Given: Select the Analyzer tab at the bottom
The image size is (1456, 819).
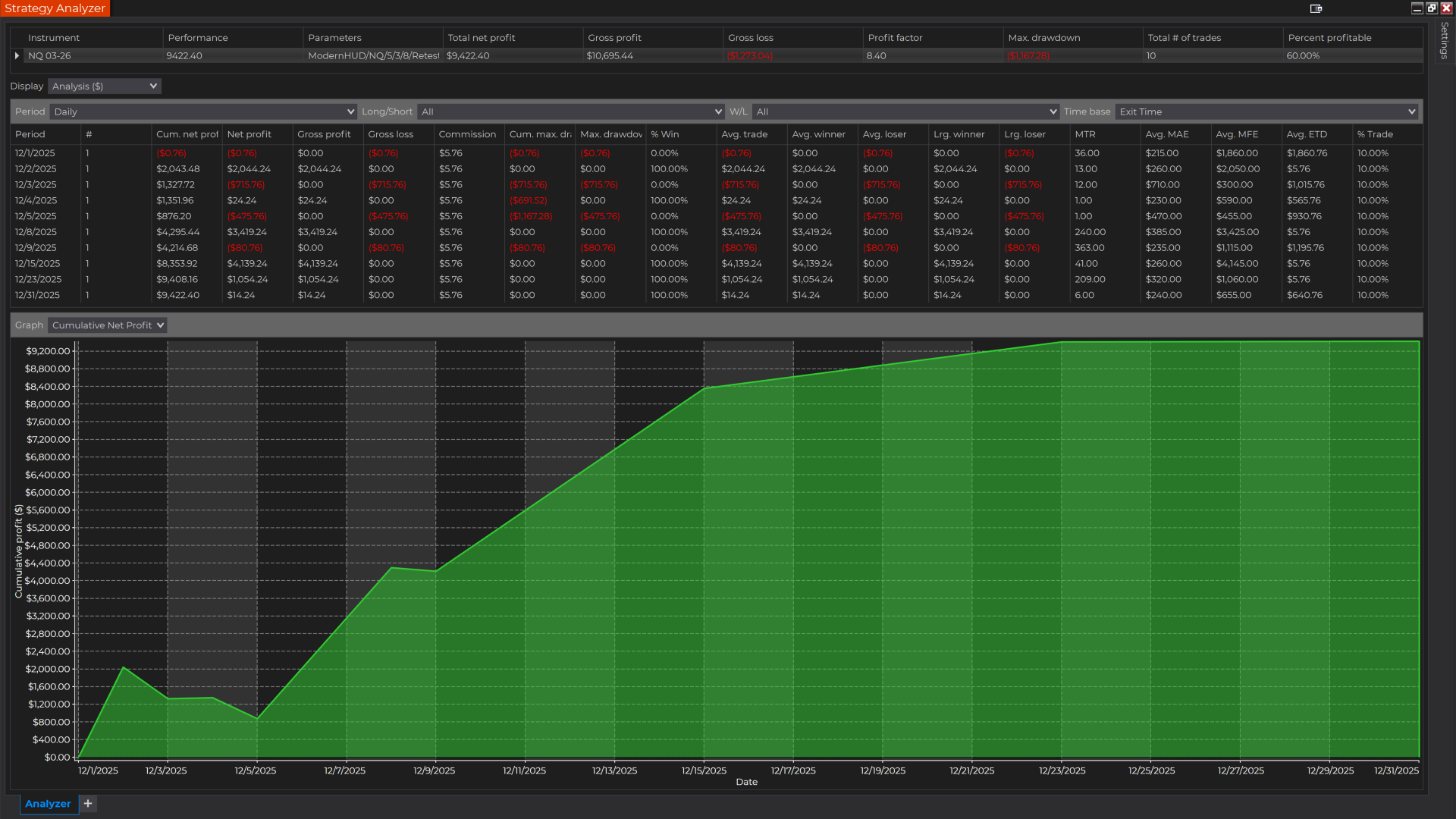Looking at the screenshot, I should point(47,803).
